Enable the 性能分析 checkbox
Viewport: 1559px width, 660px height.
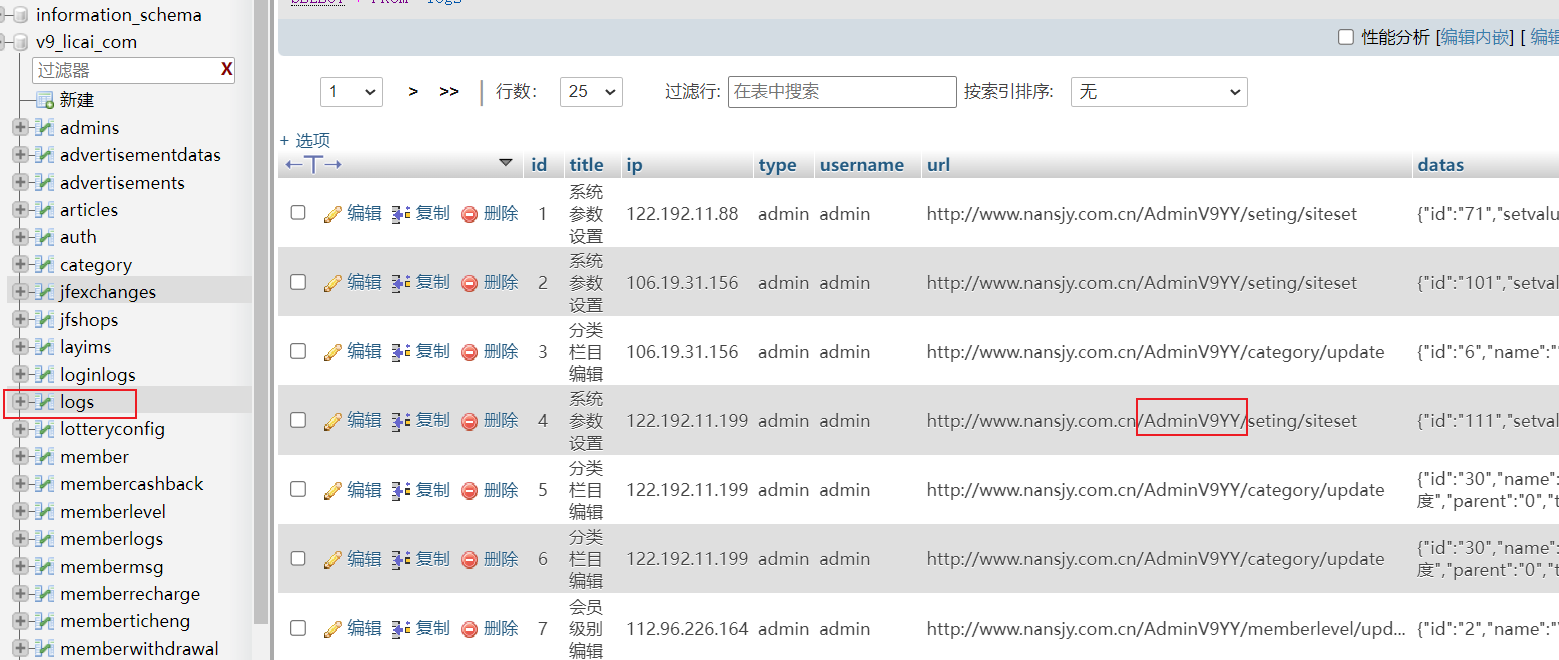[1346, 37]
